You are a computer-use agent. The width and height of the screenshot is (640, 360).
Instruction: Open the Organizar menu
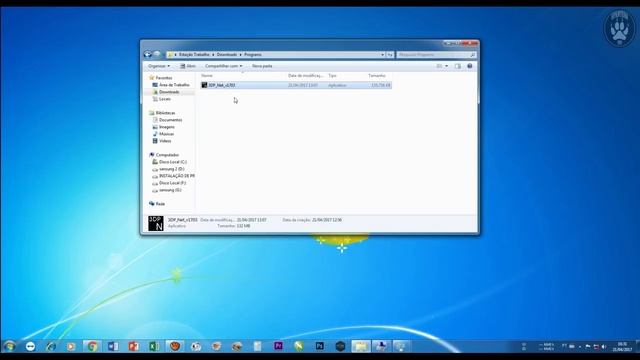coord(159,66)
